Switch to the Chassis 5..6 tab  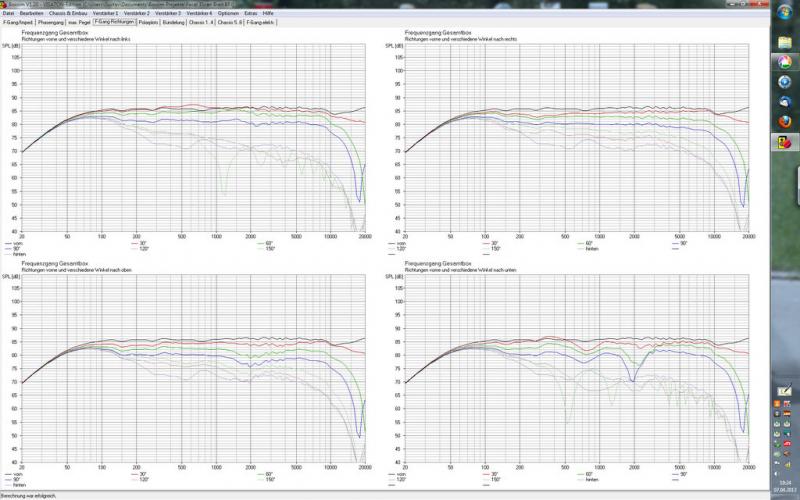click(230, 22)
